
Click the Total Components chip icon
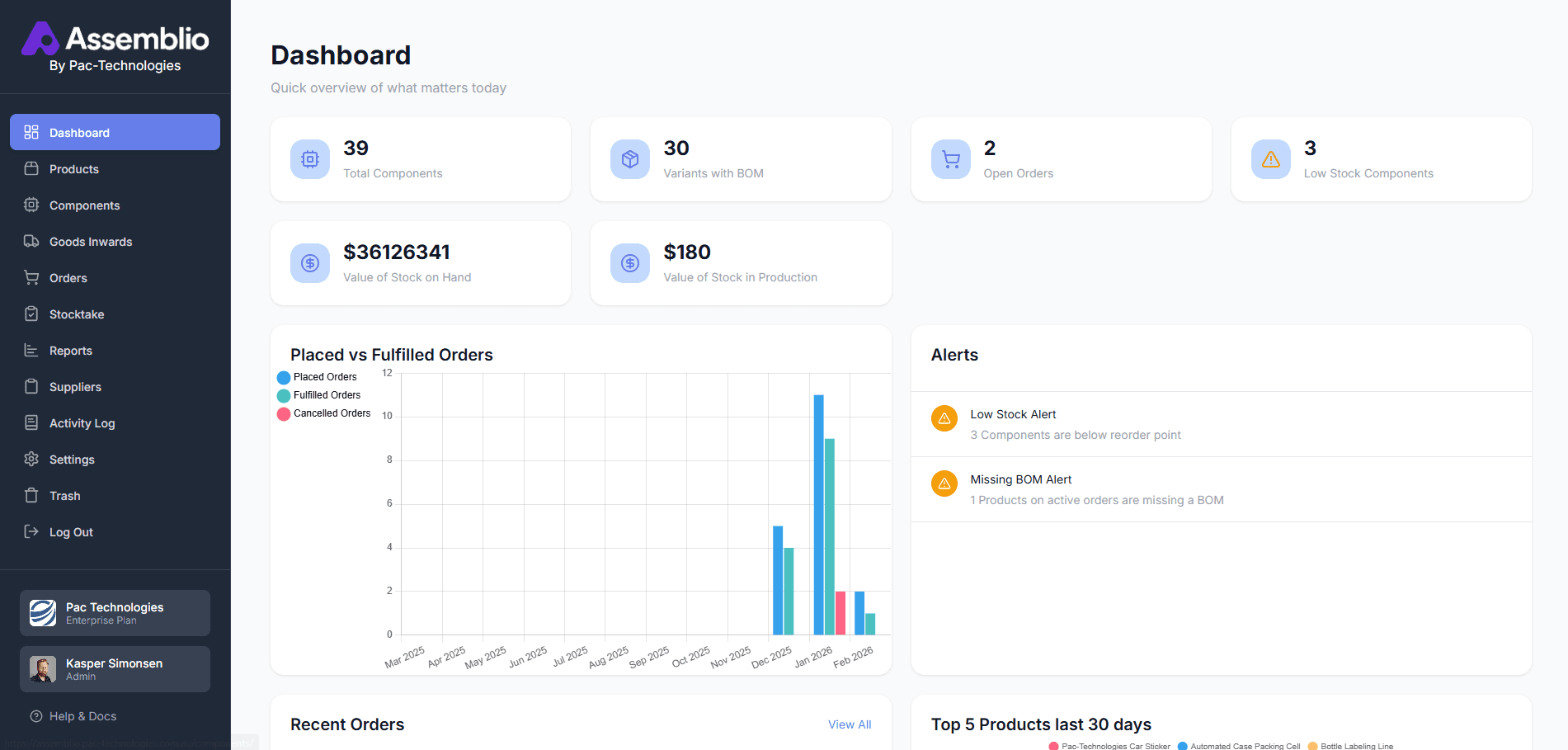pos(310,159)
